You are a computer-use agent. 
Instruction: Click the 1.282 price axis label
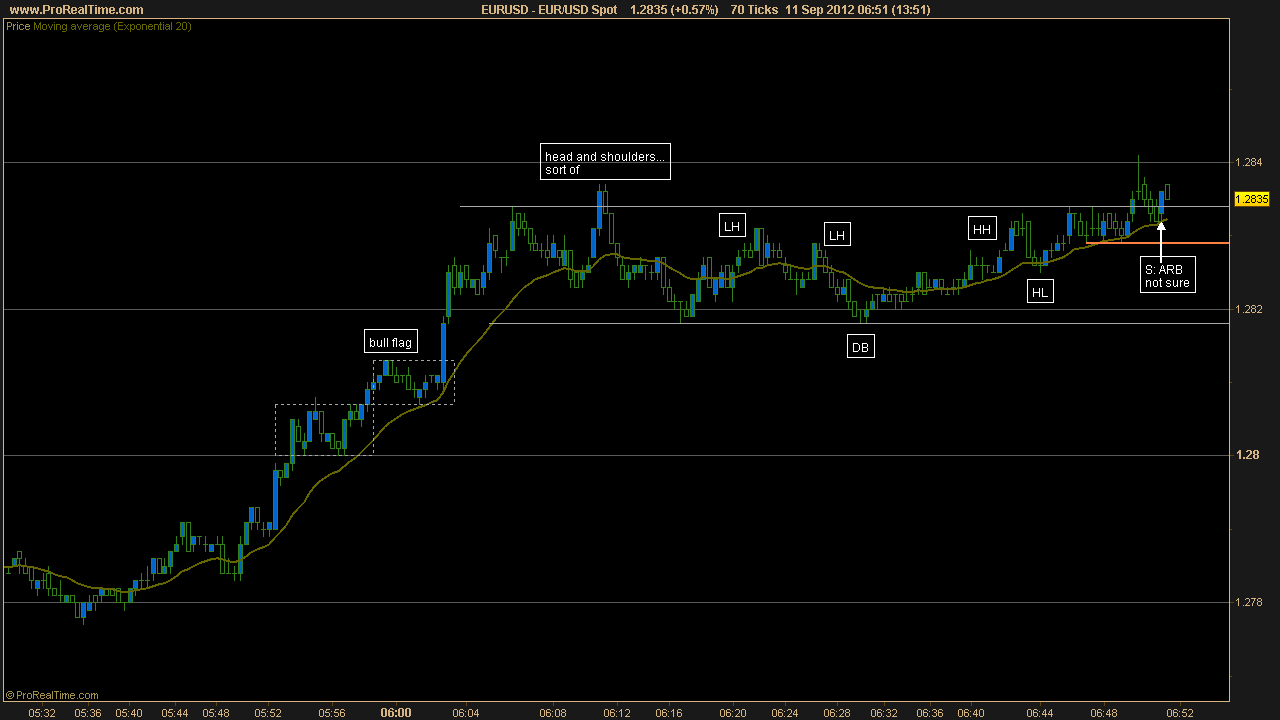coord(1249,309)
